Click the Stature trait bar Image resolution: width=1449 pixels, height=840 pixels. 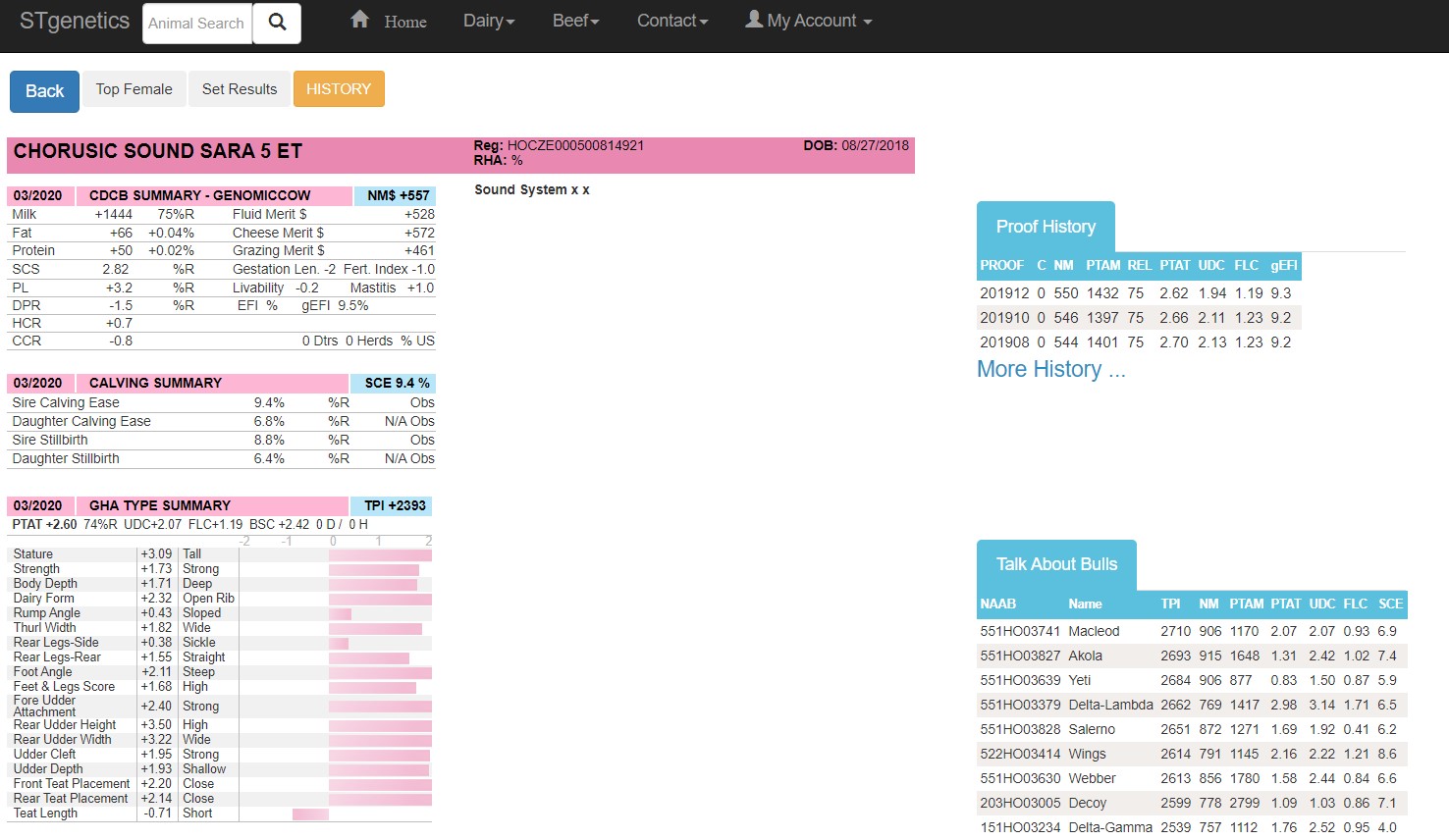[380, 554]
